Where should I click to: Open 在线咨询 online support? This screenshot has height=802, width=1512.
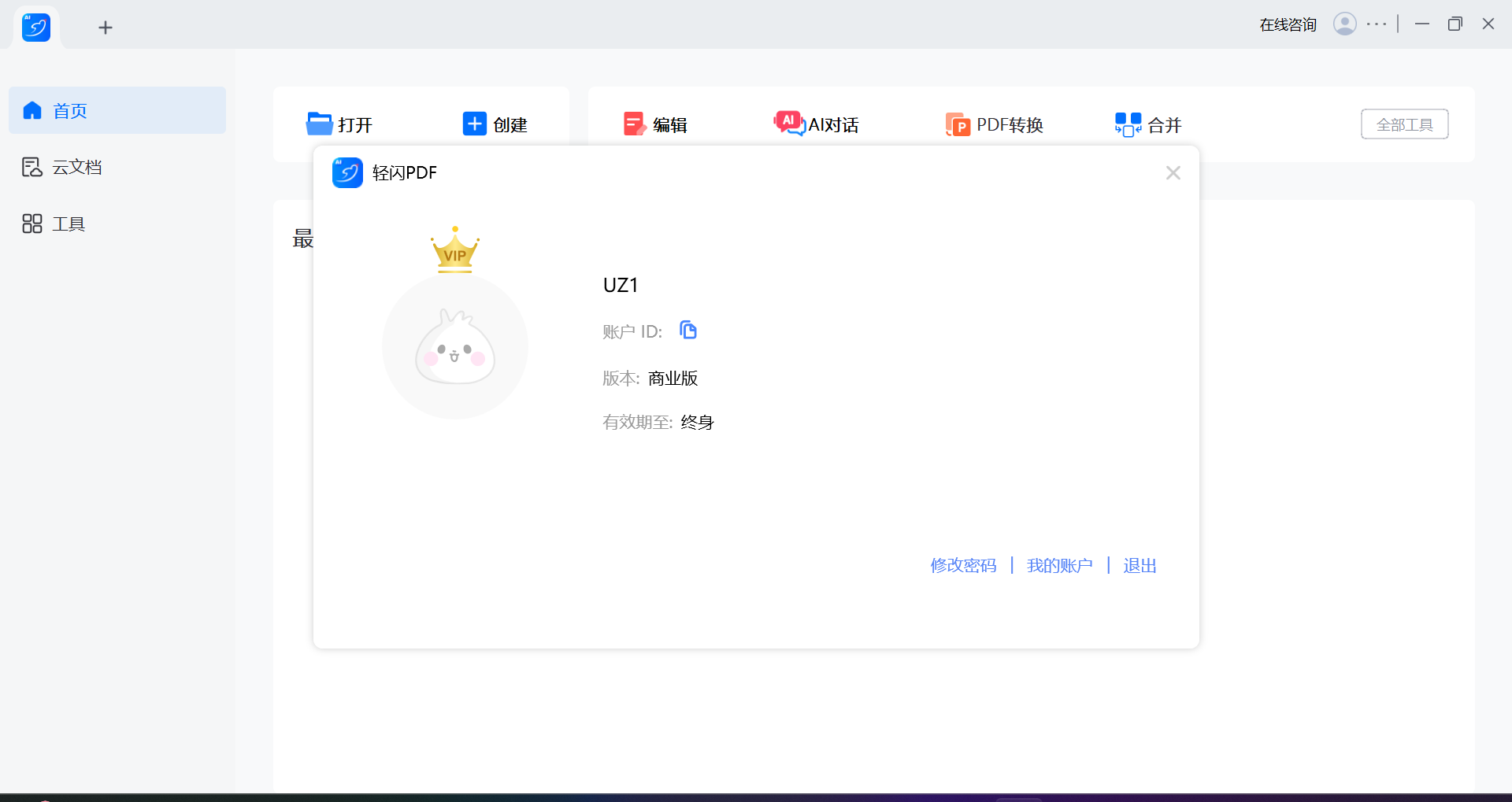click(1288, 25)
